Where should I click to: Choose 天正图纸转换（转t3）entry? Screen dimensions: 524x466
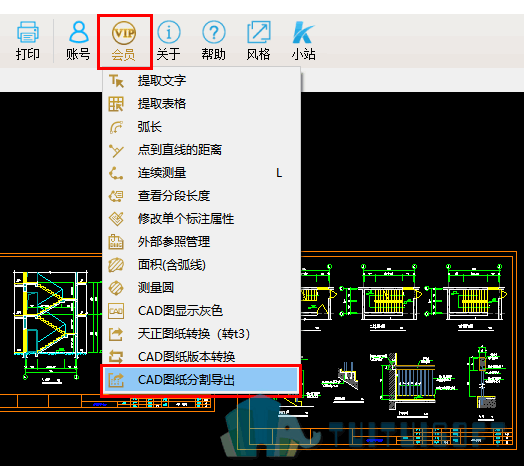[202, 334]
